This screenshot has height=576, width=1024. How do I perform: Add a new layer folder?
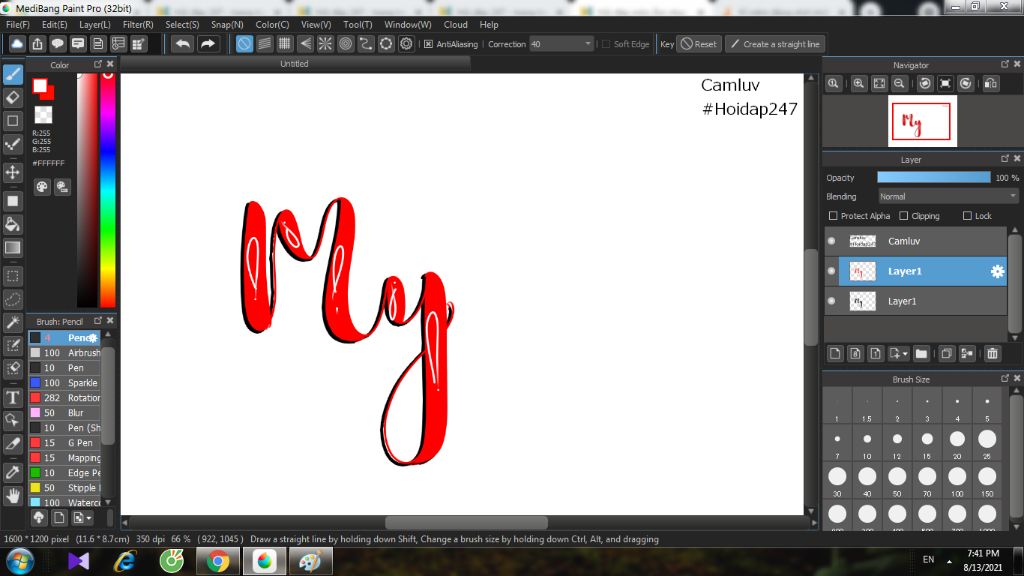(x=921, y=353)
